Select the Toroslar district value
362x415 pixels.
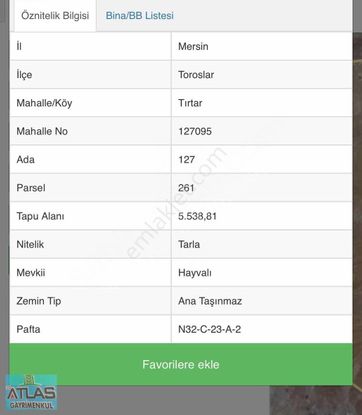coord(196,75)
